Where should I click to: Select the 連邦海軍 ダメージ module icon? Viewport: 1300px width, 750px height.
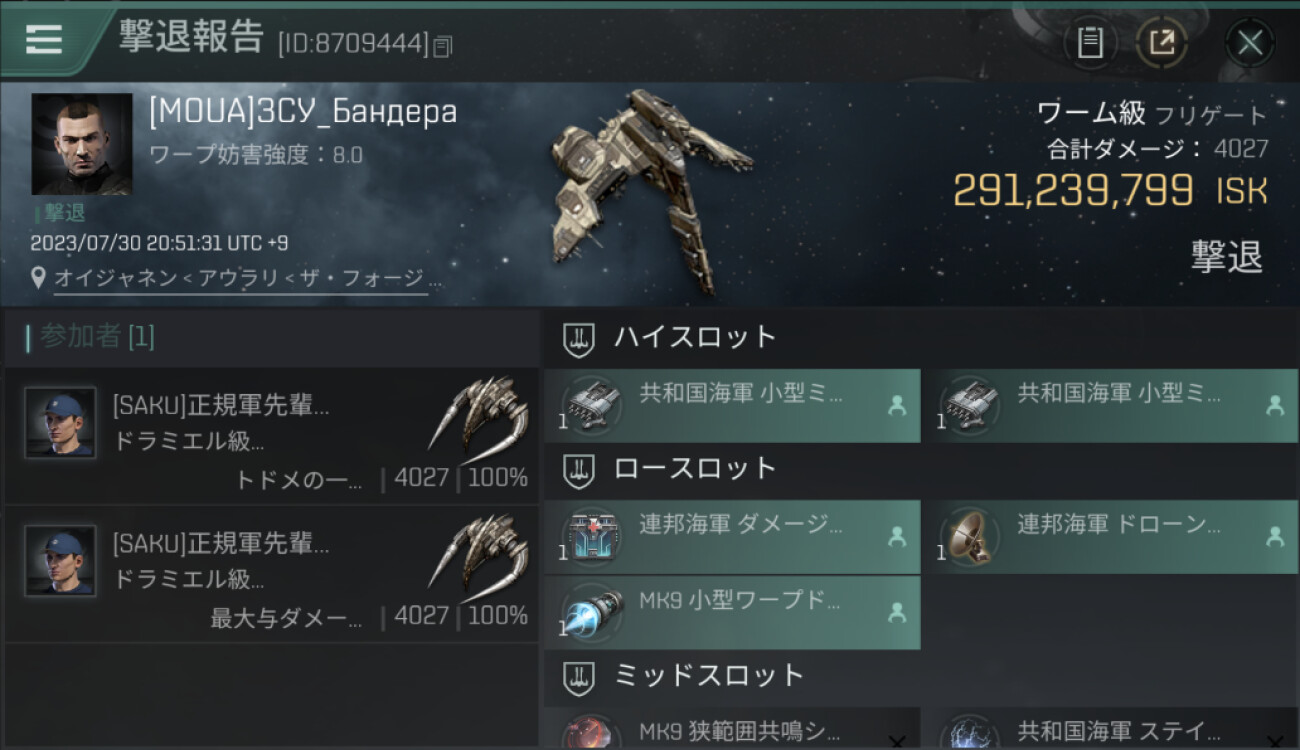tap(592, 537)
